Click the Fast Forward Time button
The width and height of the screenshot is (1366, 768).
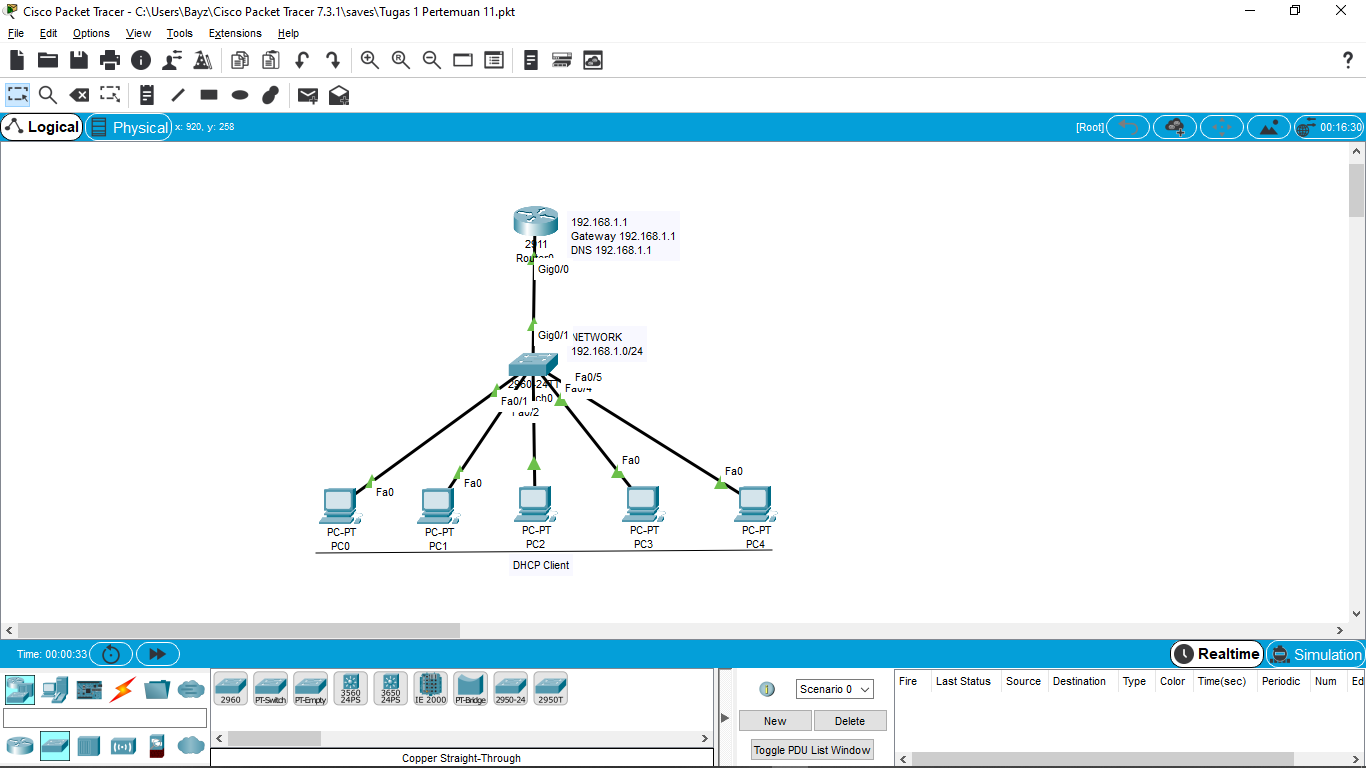pyautogui.click(x=158, y=654)
